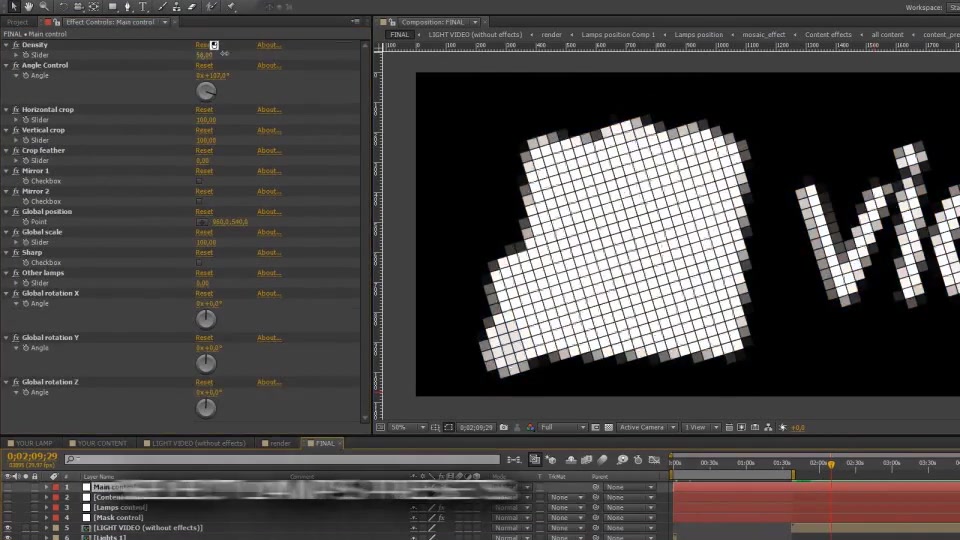Click the Global rotation X angle dial
This screenshot has width=960, height=540.
[206, 319]
